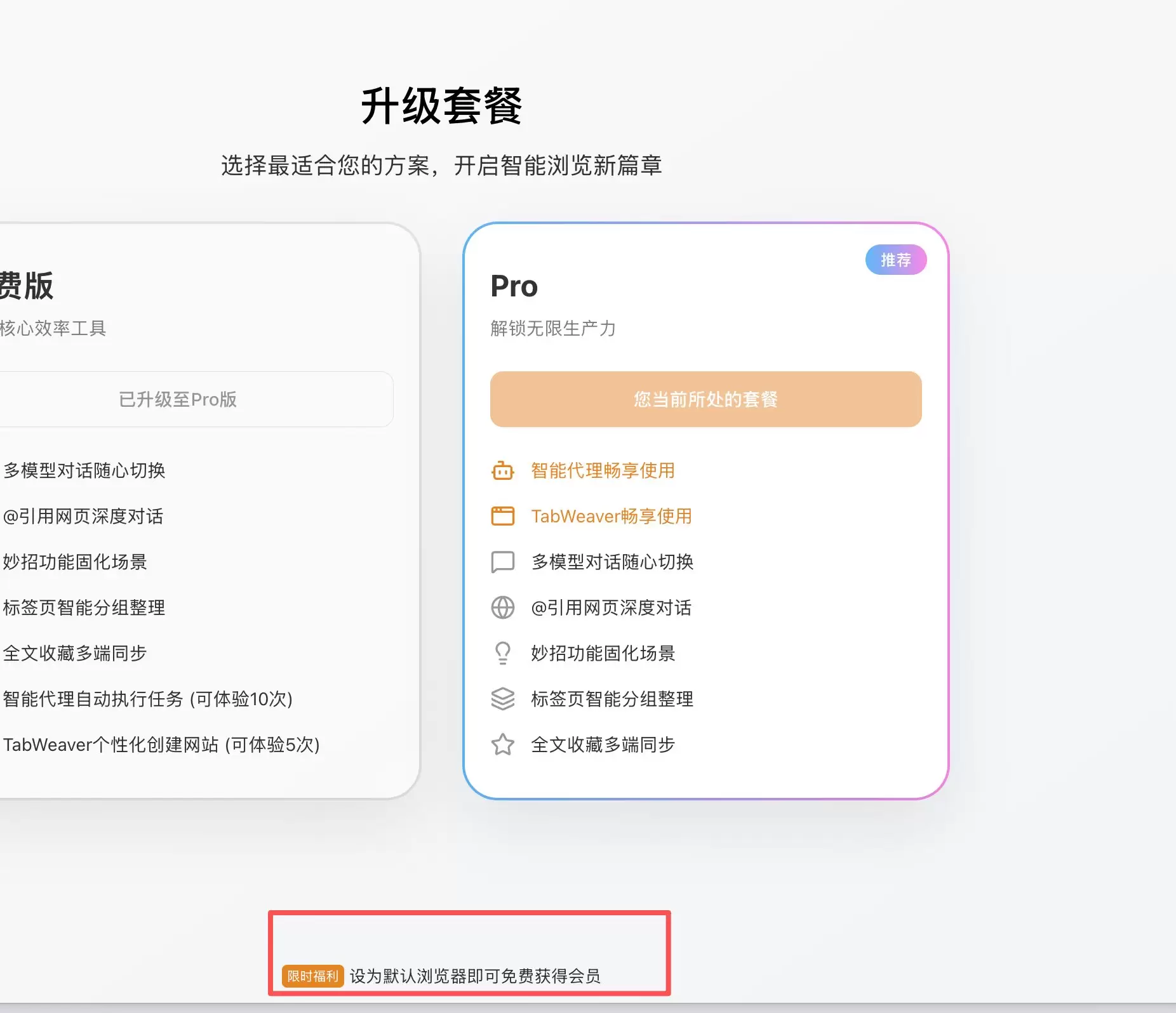Click the 解锁无限生产力 subtitle text
1176x1013 pixels.
pyautogui.click(x=552, y=329)
